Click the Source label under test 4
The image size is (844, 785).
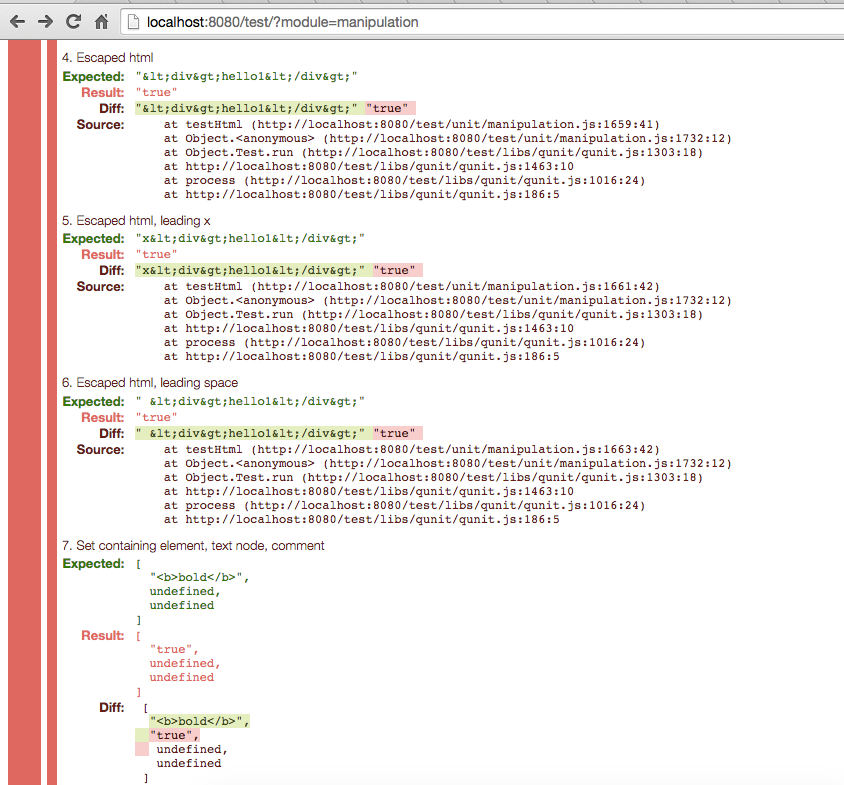100,124
